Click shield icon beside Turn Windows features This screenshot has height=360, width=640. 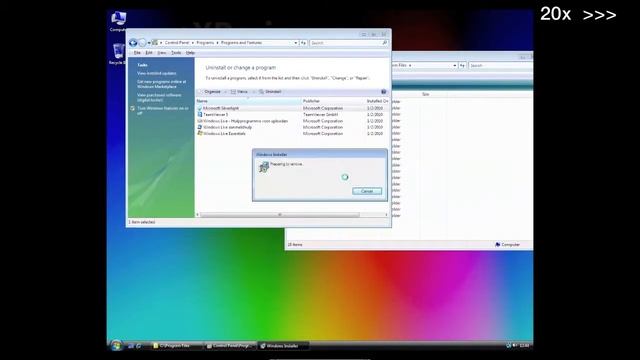coord(133,109)
